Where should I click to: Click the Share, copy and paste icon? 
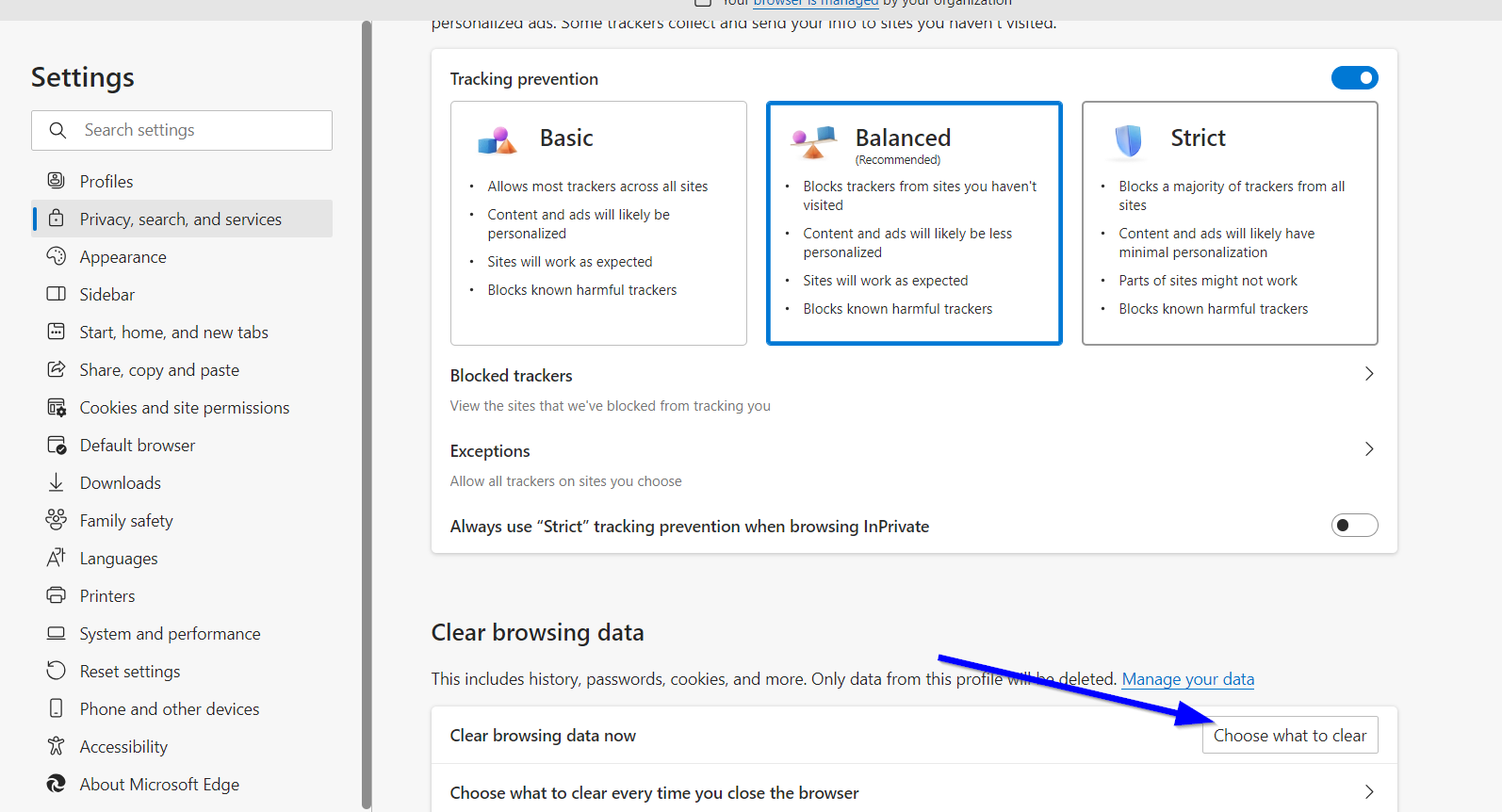pos(57,368)
